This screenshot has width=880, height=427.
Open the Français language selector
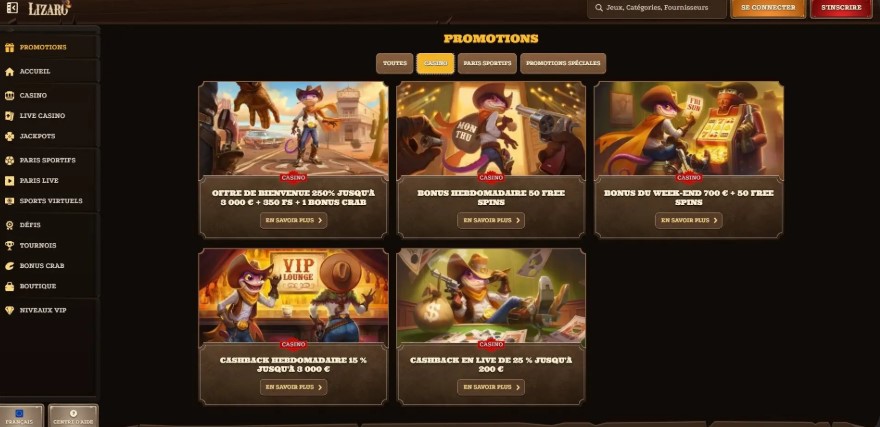coord(21,416)
